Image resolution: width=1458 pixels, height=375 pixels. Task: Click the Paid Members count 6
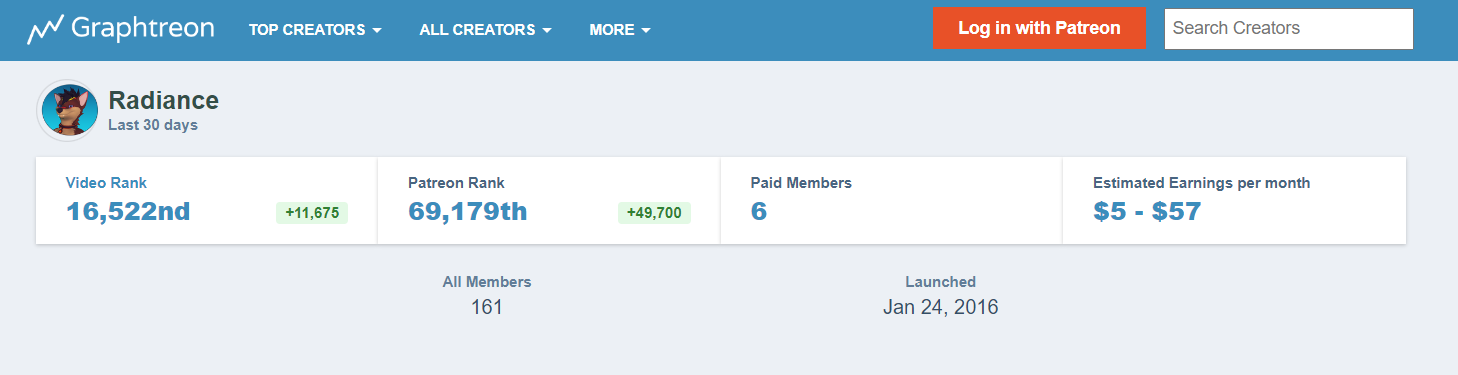(759, 211)
